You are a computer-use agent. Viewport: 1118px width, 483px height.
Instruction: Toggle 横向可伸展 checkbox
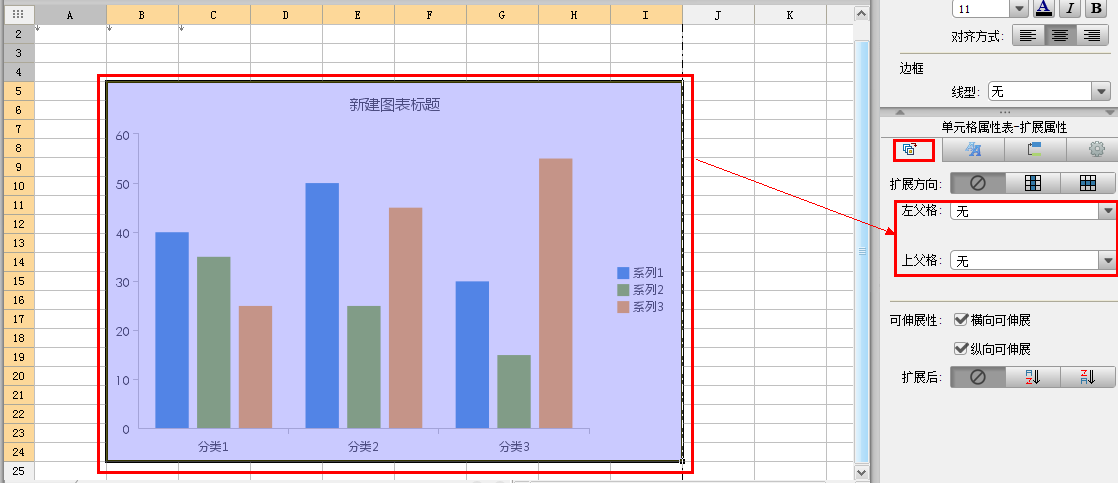(x=962, y=320)
